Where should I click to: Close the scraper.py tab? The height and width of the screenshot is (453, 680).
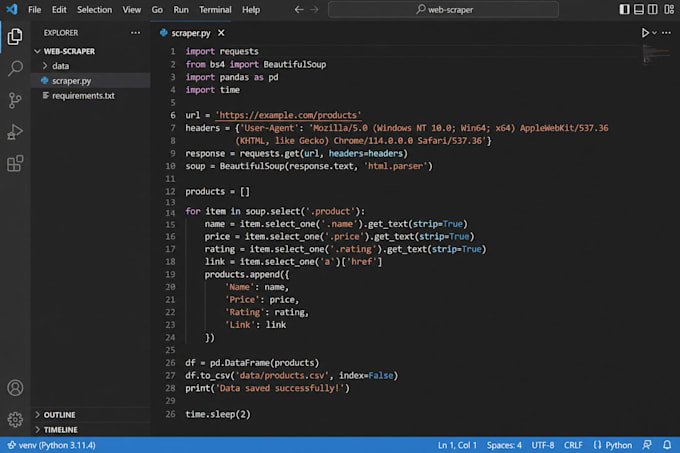click(221, 33)
